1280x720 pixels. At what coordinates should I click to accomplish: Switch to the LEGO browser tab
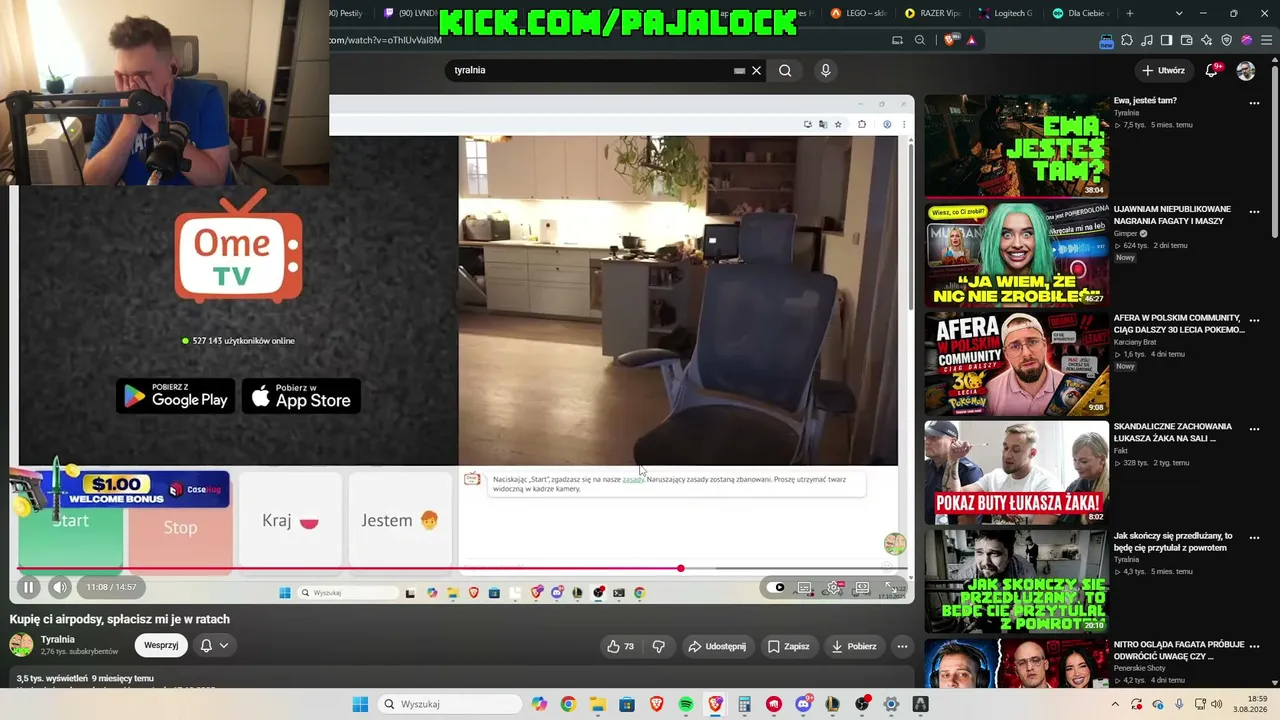coord(859,13)
